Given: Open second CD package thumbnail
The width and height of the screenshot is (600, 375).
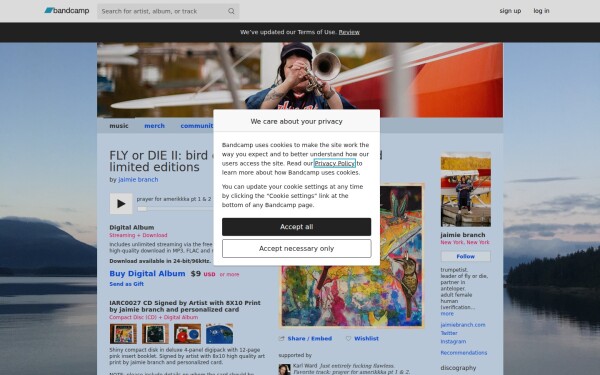Looking at the screenshot, I should pos(155,334).
